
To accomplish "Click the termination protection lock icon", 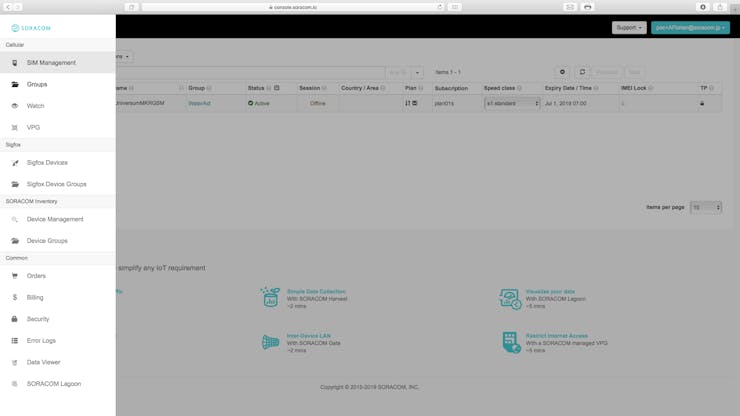I will click(x=702, y=103).
